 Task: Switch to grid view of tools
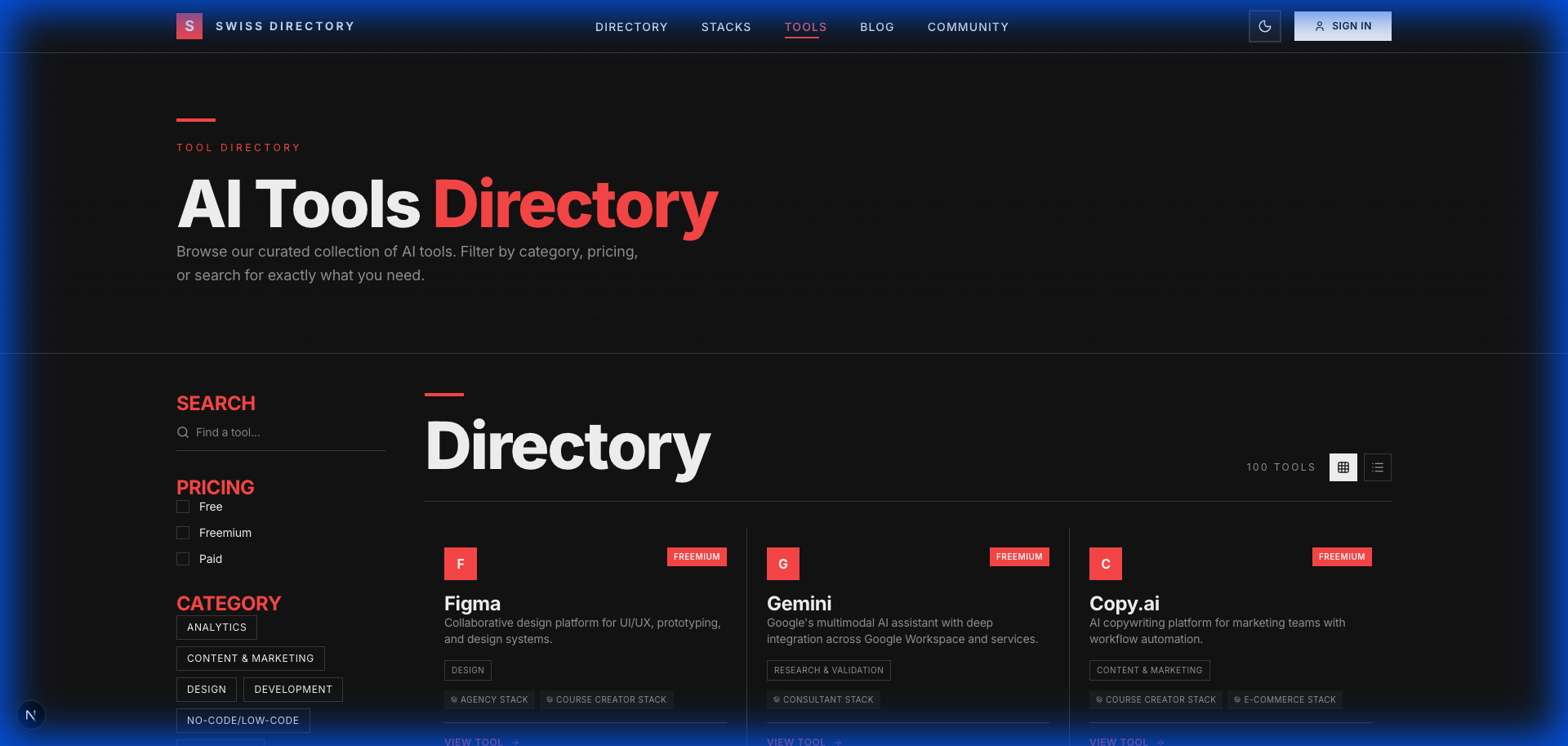(x=1343, y=467)
